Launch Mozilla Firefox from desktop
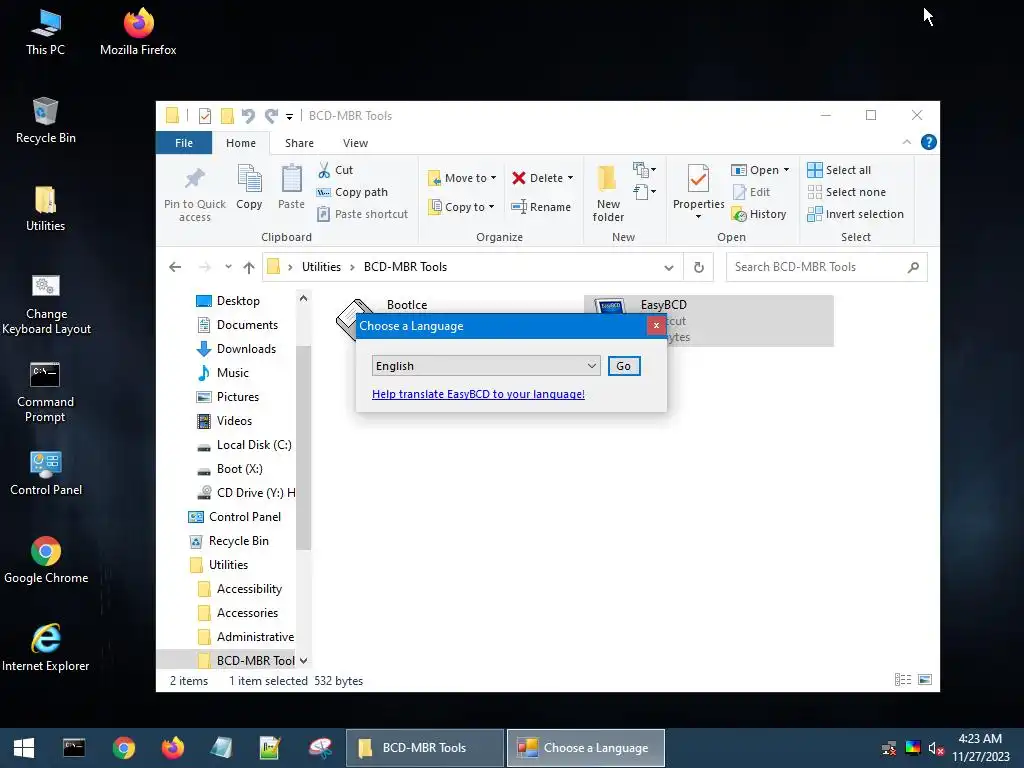The height and width of the screenshot is (768, 1024). (x=138, y=32)
